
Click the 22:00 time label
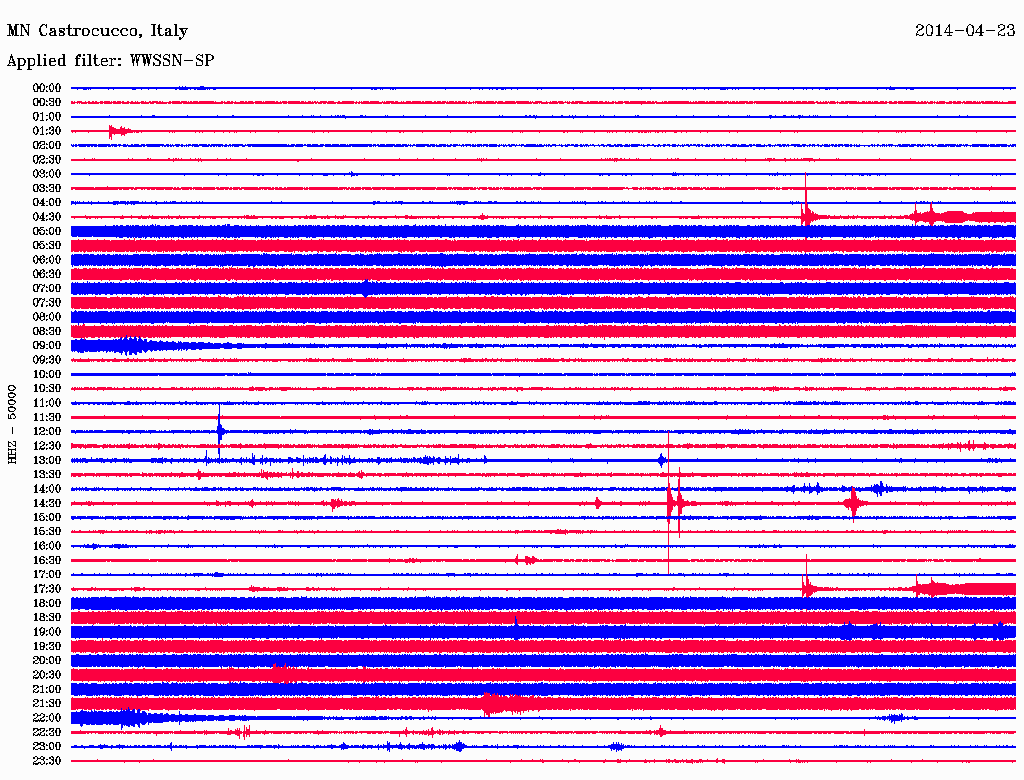pos(47,718)
